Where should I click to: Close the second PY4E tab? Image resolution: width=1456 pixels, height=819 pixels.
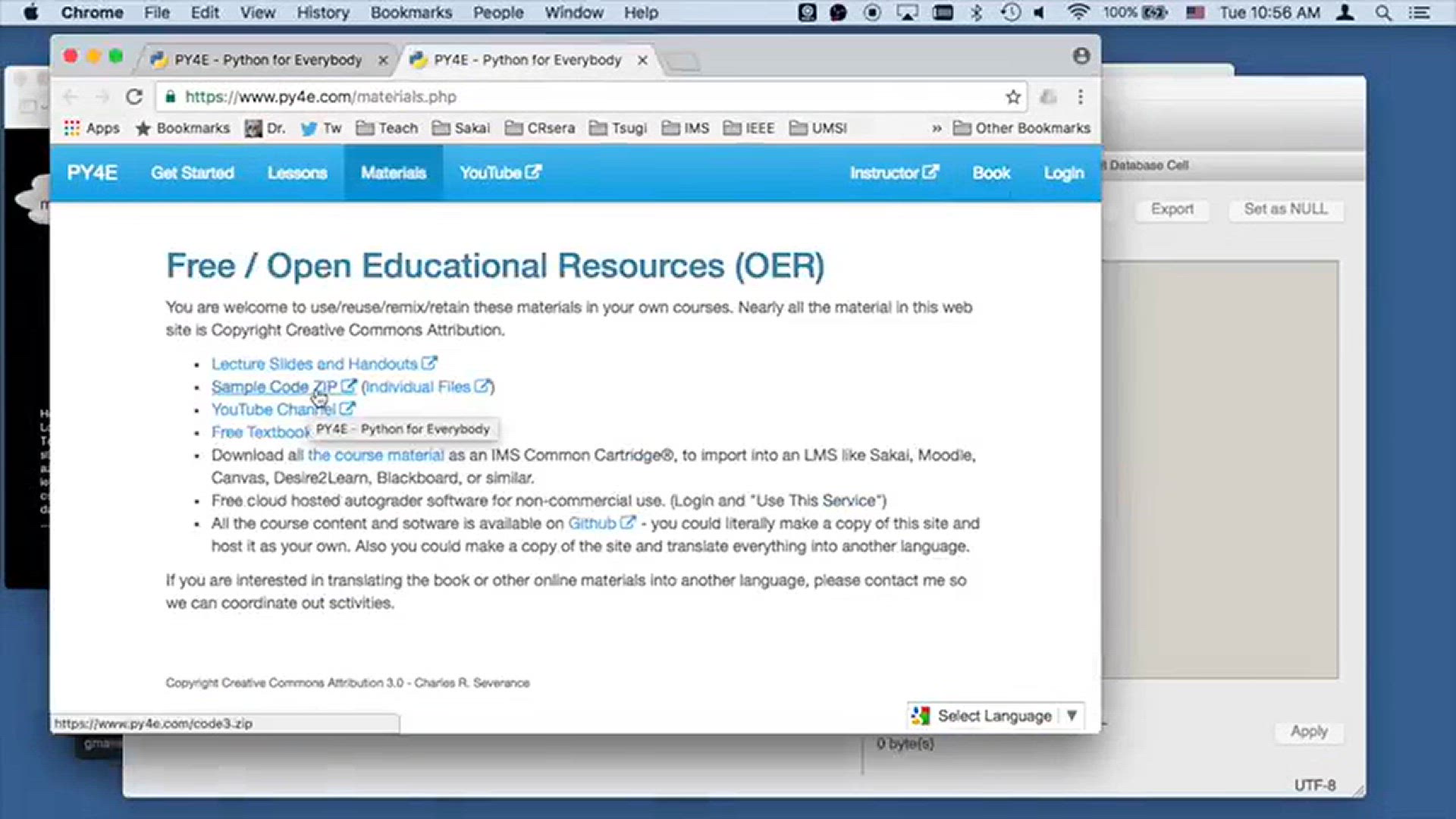click(642, 60)
